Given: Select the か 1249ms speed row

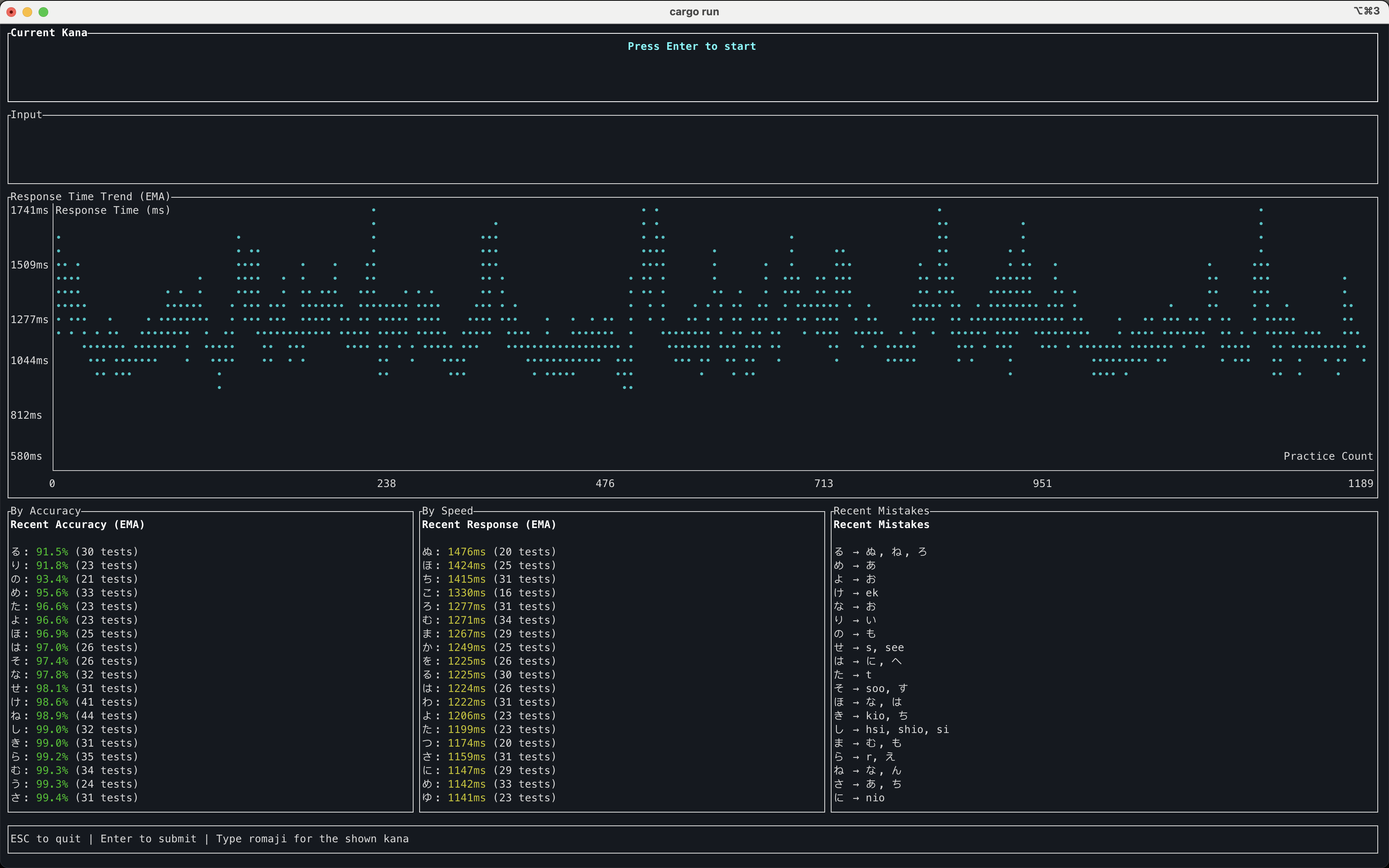Looking at the screenshot, I should 489,647.
